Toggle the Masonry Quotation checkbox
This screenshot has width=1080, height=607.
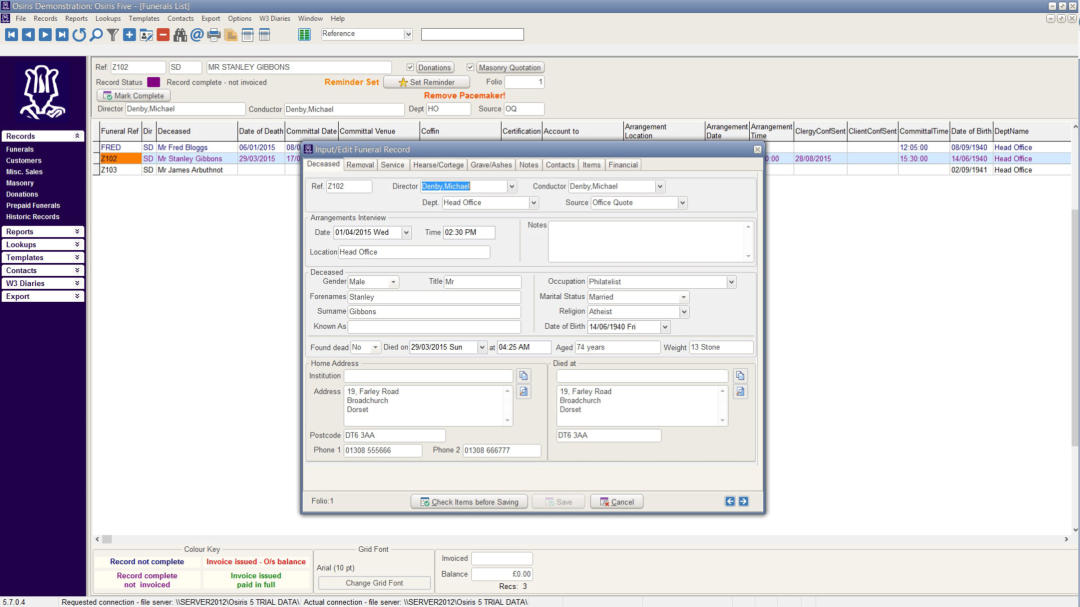(471, 68)
